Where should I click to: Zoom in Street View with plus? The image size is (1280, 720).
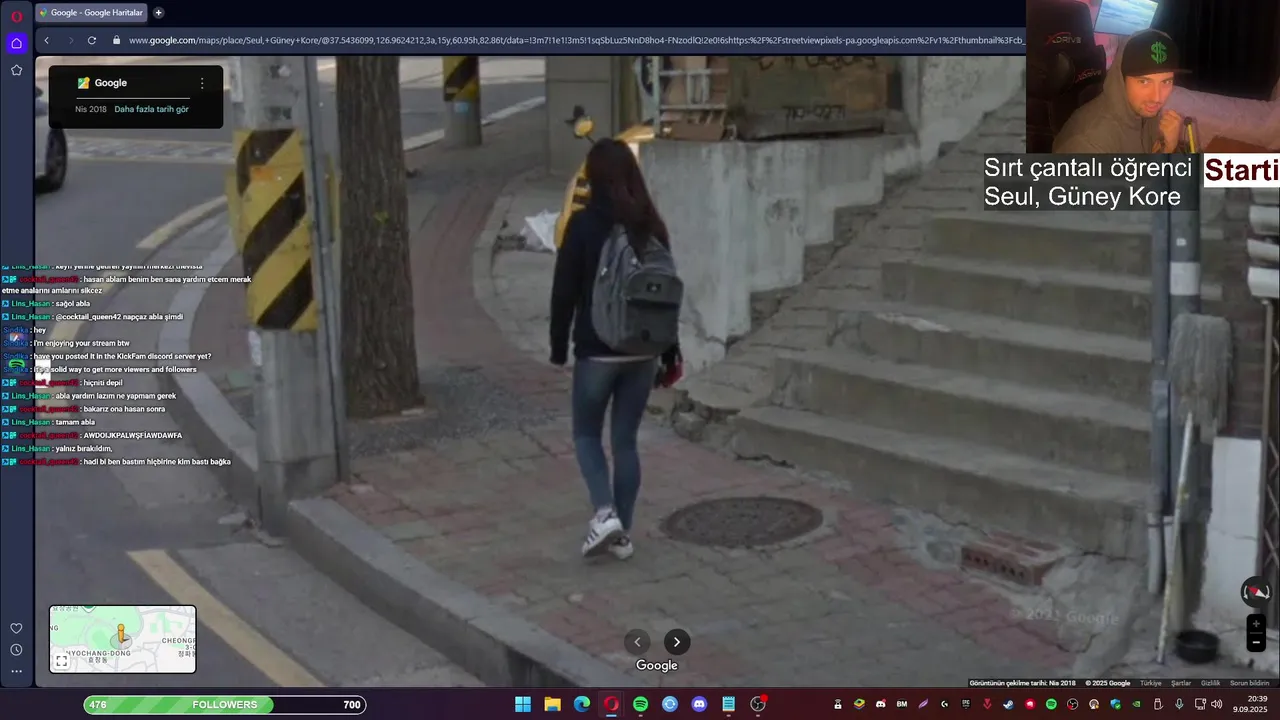(1256, 624)
